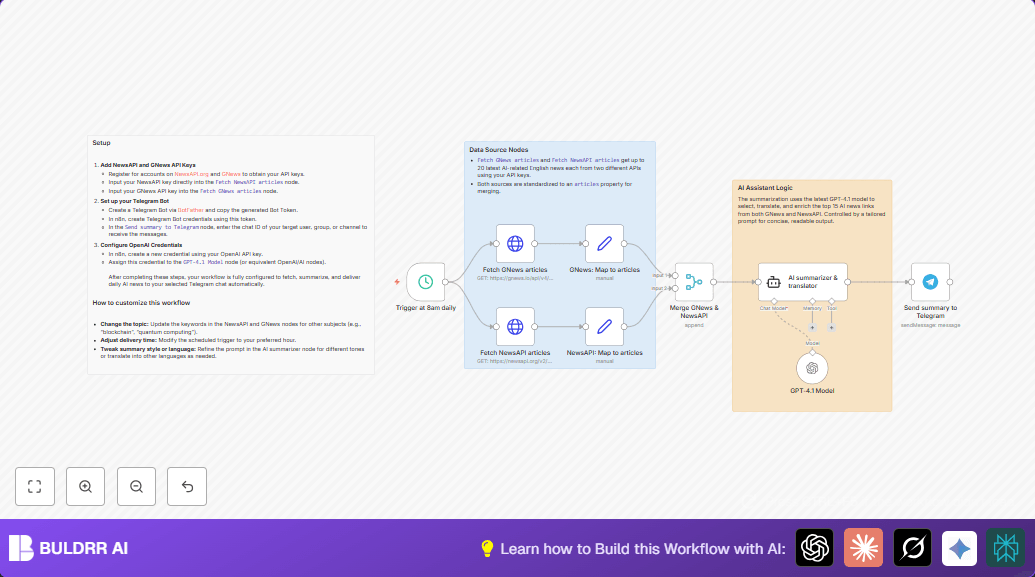Open the Fetch GNews articles globe node
This screenshot has height=577, width=1035.
[x=515, y=244]
